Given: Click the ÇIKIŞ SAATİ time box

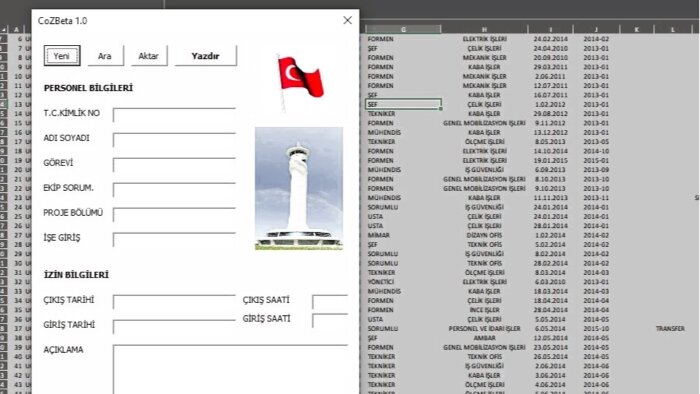Looking at the screenshot, I should (330, 302).
